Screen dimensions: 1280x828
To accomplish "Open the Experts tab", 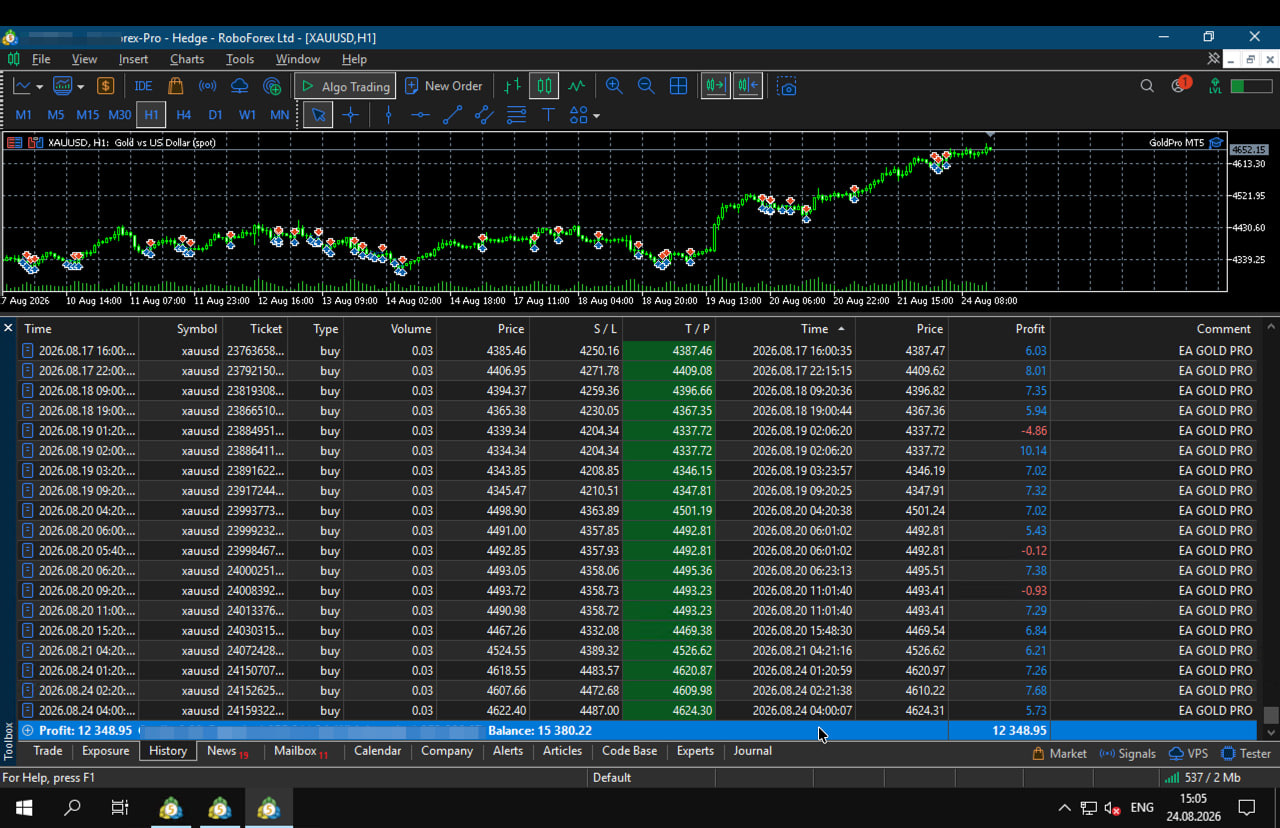I will click(x=695, y=751).
